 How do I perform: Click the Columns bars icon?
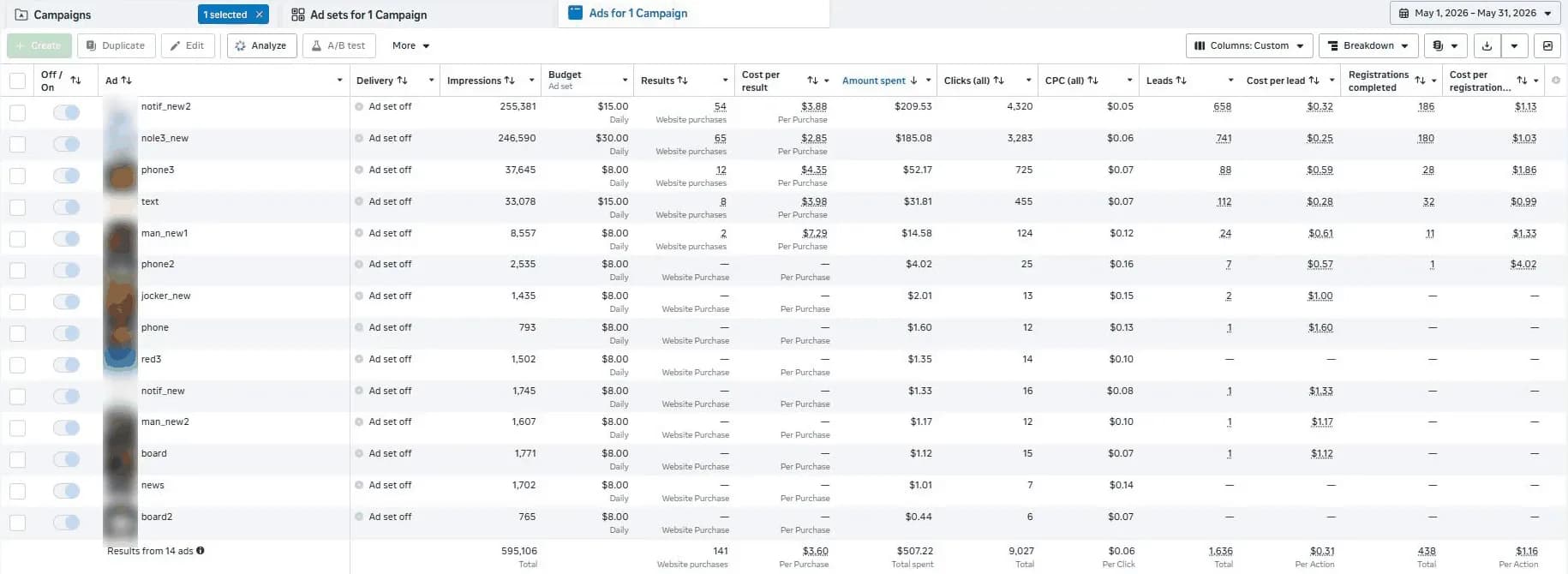pyautogui.click(x=1201, y=45)
